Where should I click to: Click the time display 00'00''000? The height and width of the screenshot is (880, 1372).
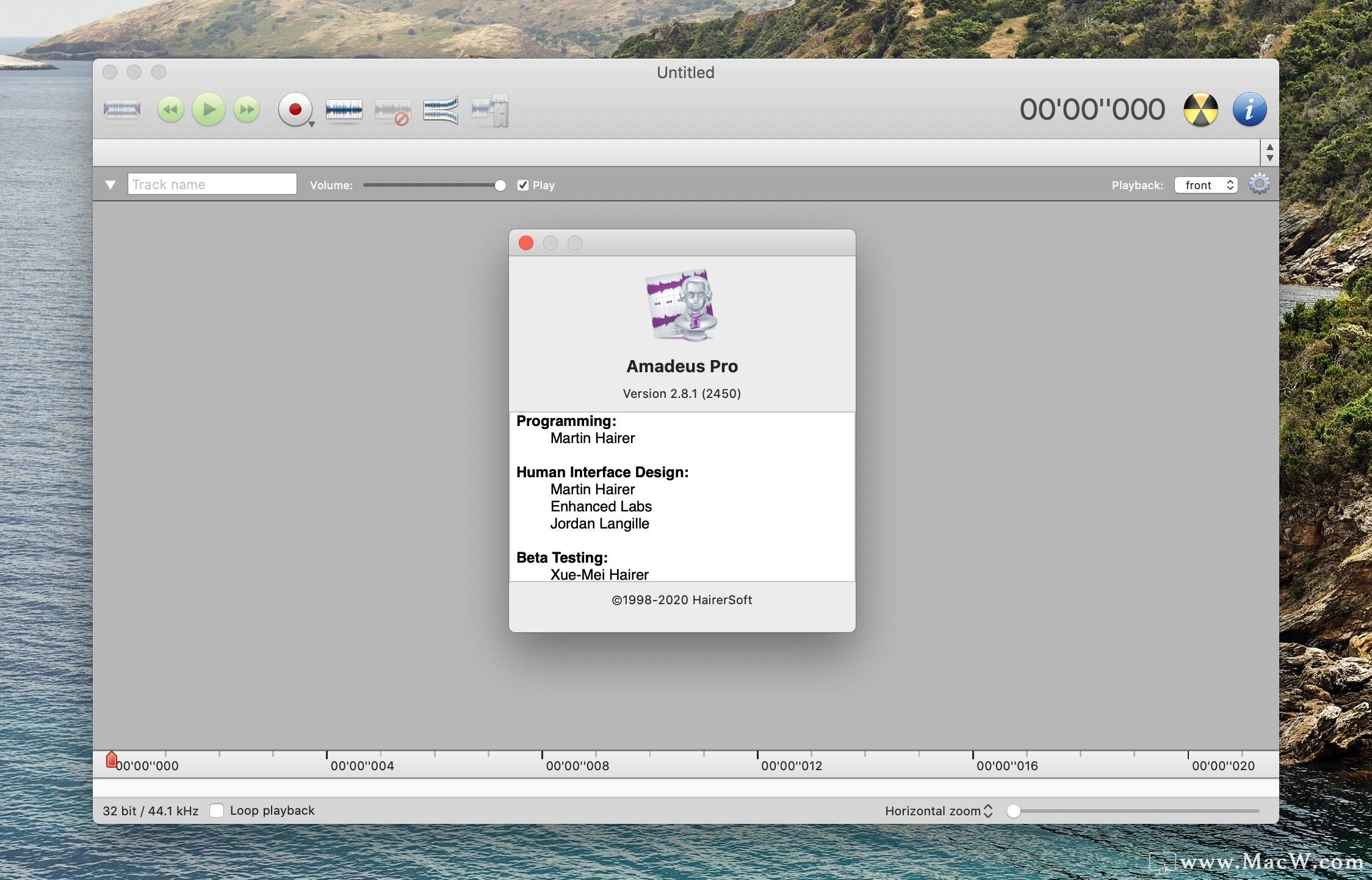coord(1092,110)
